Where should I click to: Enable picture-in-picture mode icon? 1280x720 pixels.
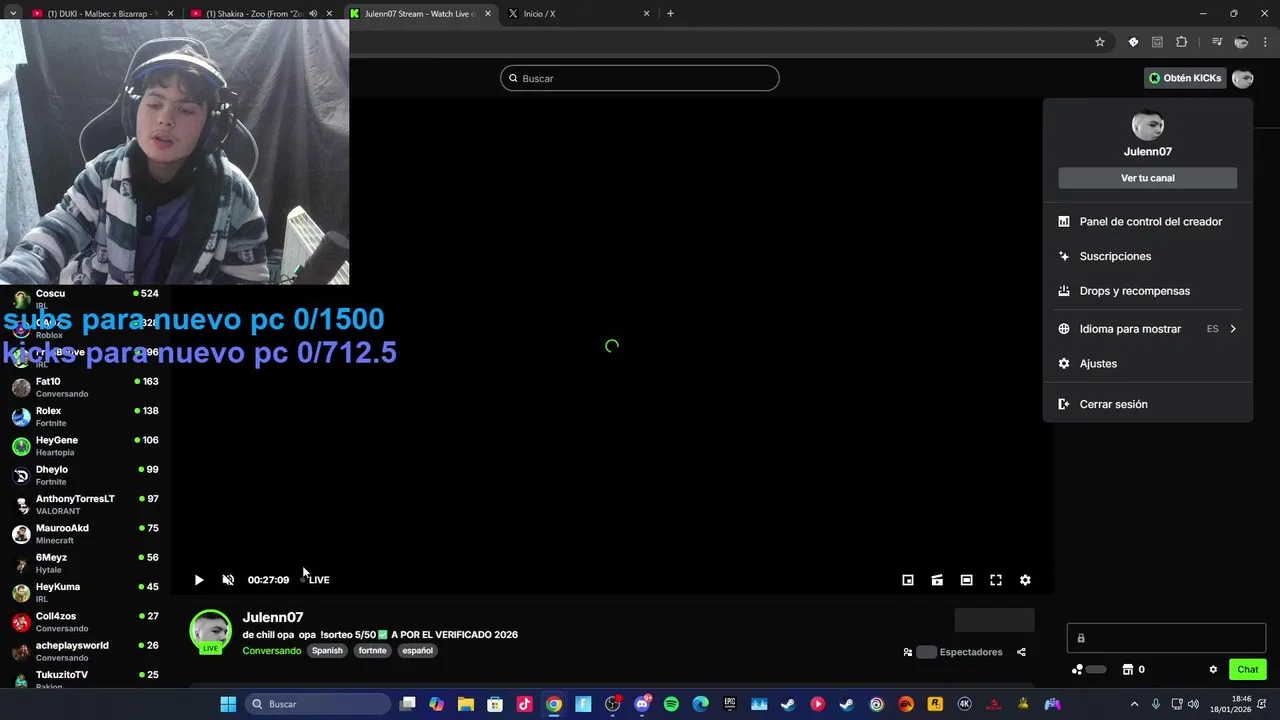[x=908, y=580]
